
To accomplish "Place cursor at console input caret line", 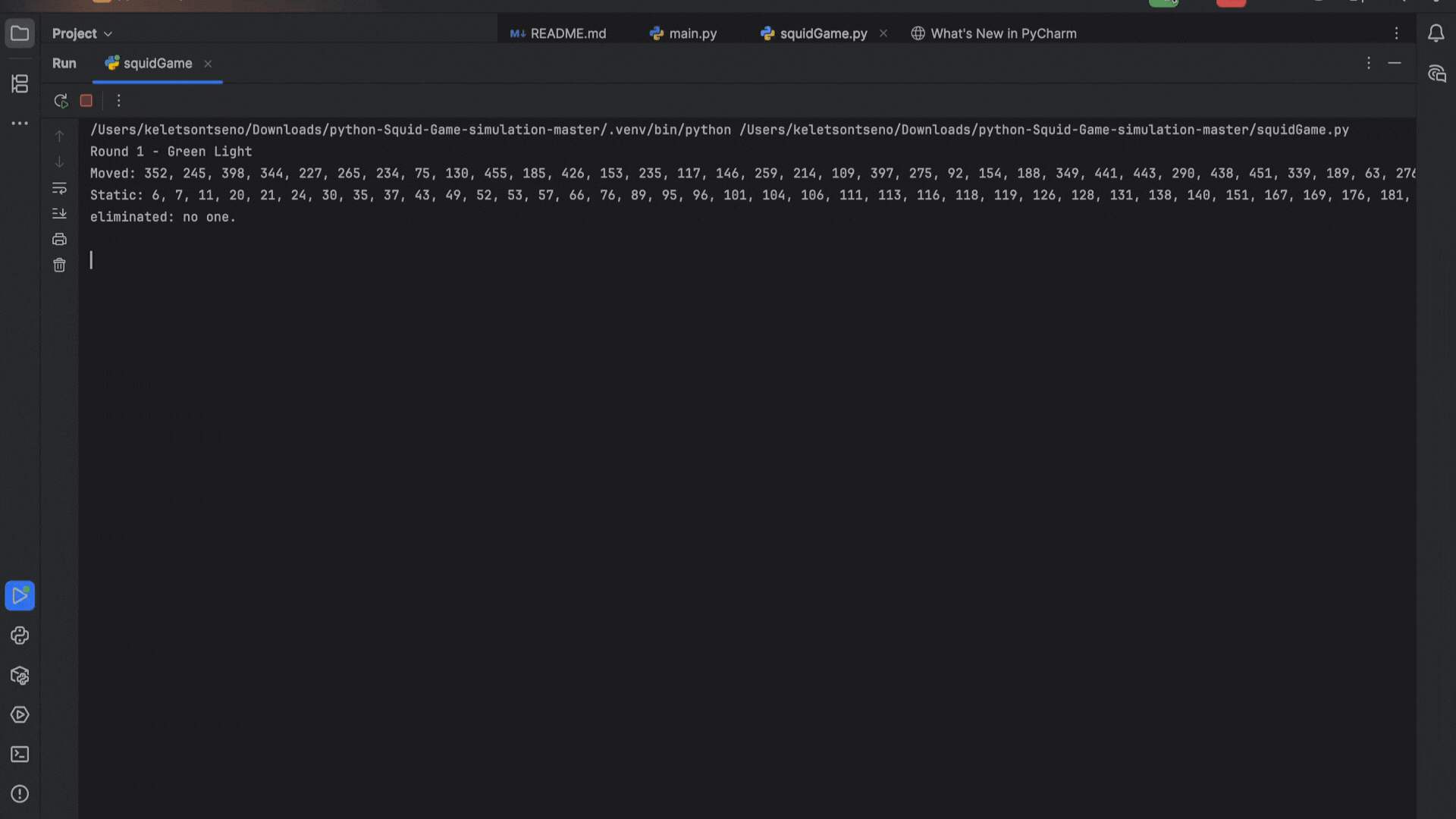I will (x=91, y=260).
